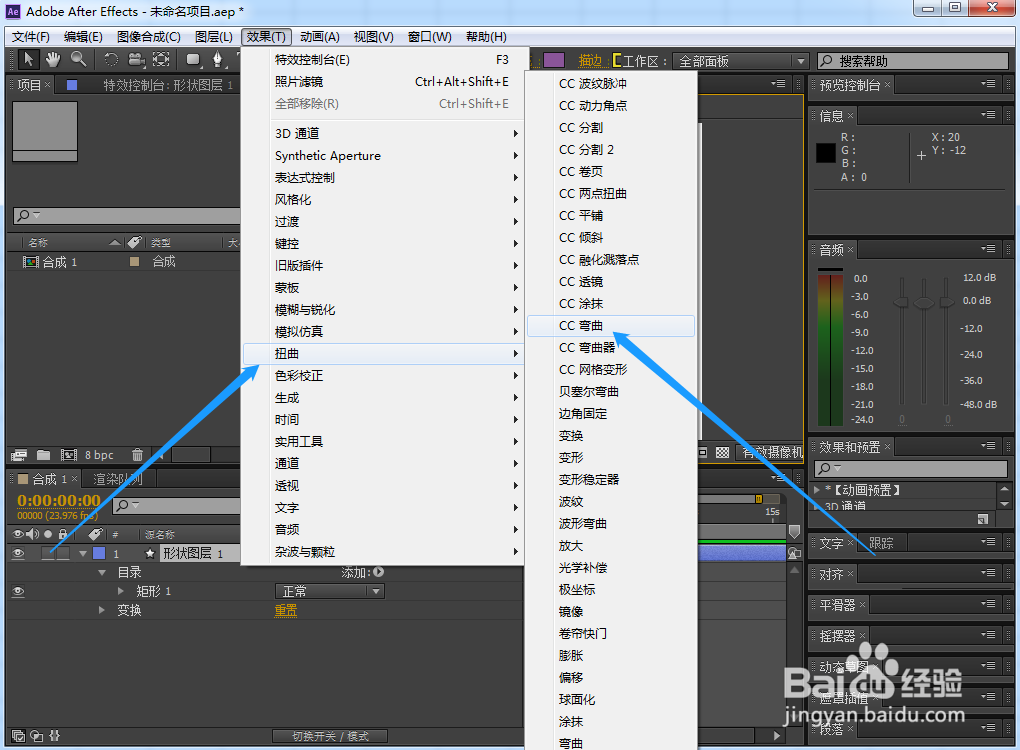Click the new preset icon in Effects panel
1020x750 pixels.
click(x=983, y=518)
